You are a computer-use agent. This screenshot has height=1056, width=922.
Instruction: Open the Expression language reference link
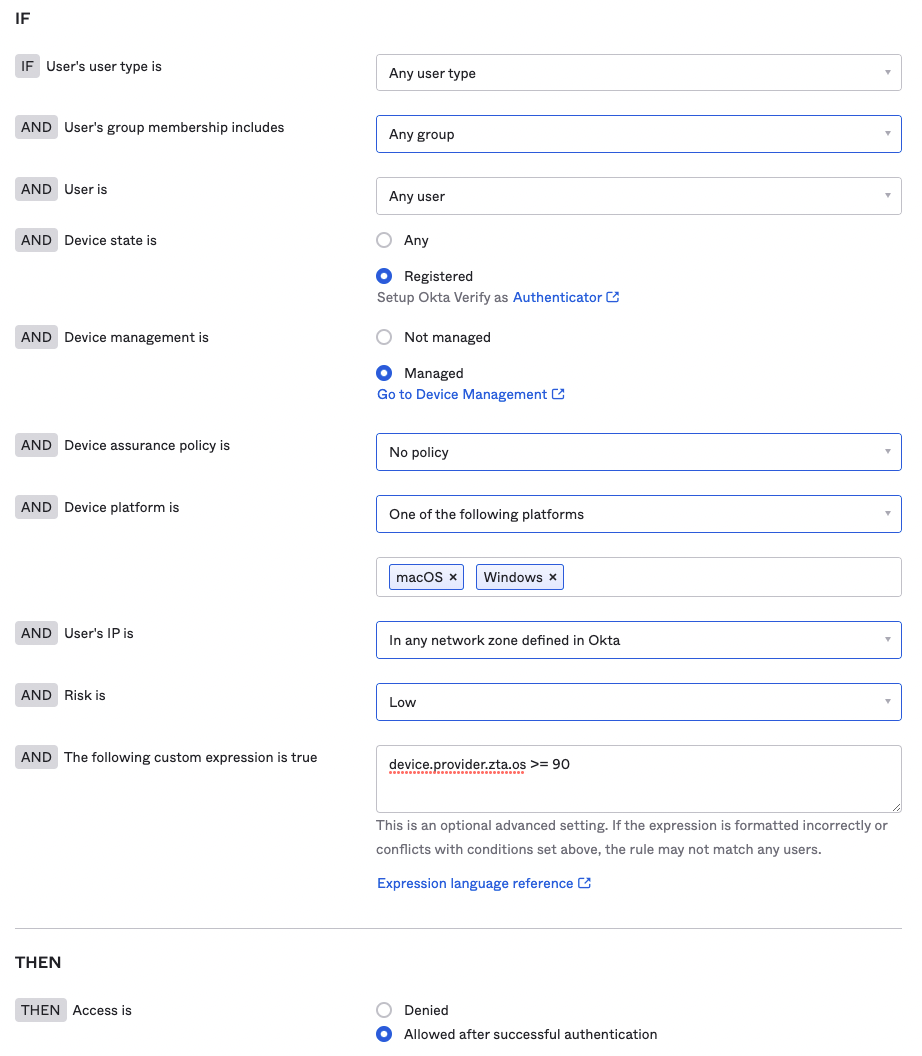(x=475, y=883)
